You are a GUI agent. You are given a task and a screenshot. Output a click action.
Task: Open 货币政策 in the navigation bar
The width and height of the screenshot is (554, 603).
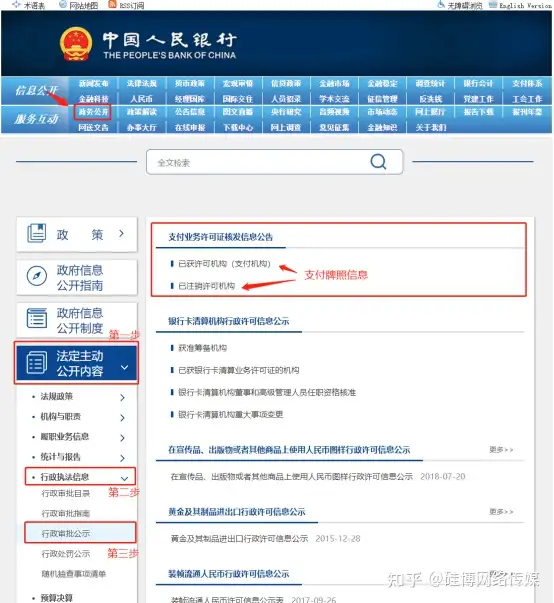tap(190, 83)
